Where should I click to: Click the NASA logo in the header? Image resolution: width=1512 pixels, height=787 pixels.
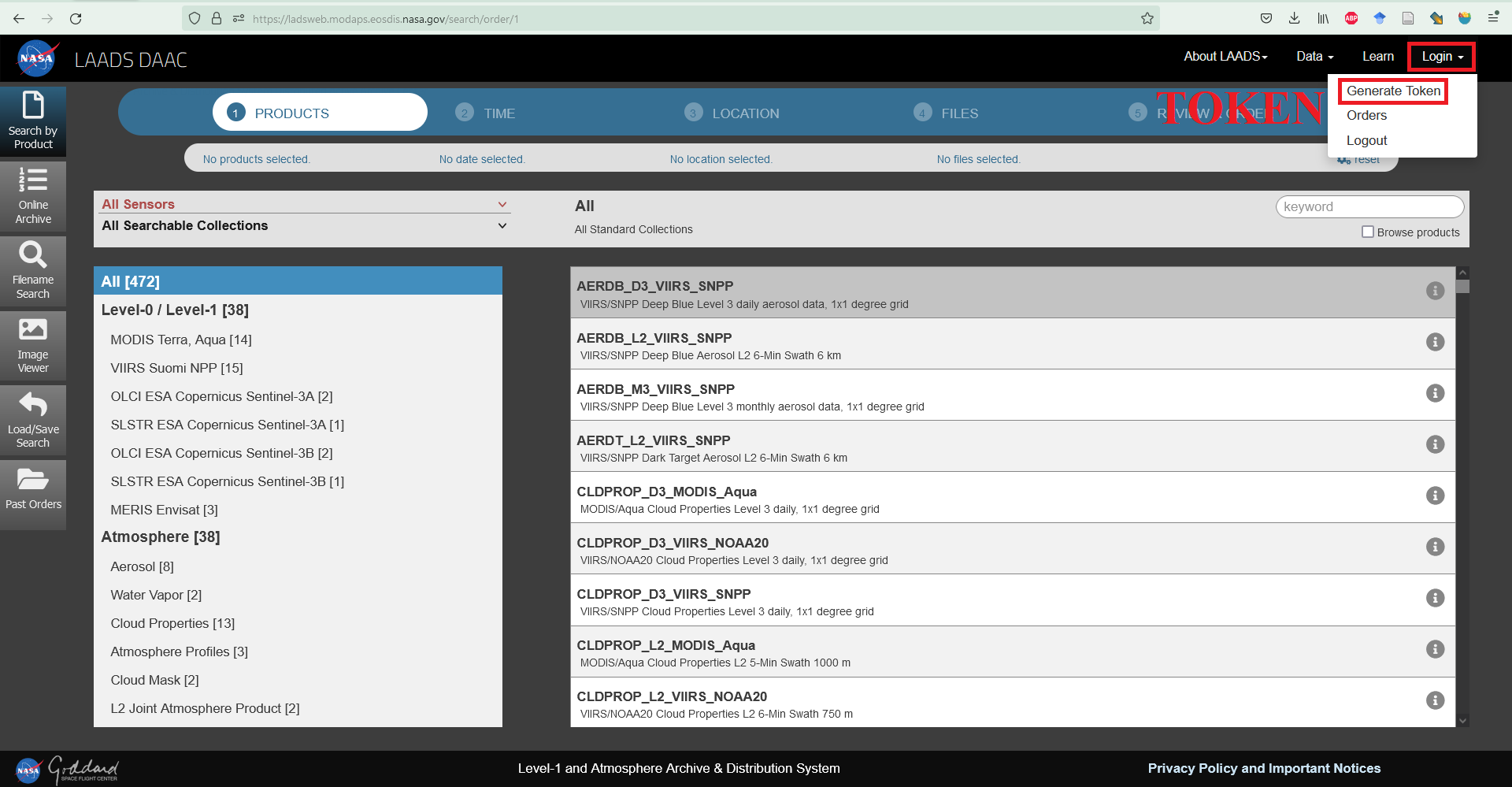click(x=37, y=59)
